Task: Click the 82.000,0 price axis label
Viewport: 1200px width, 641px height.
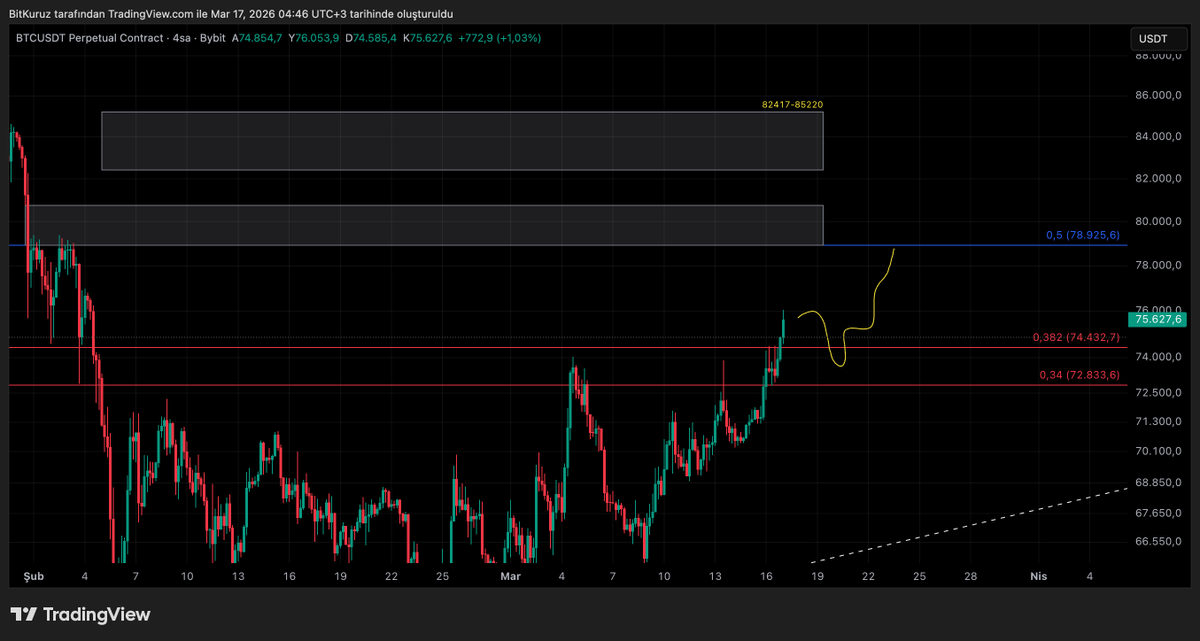Action: point(1159,179)
